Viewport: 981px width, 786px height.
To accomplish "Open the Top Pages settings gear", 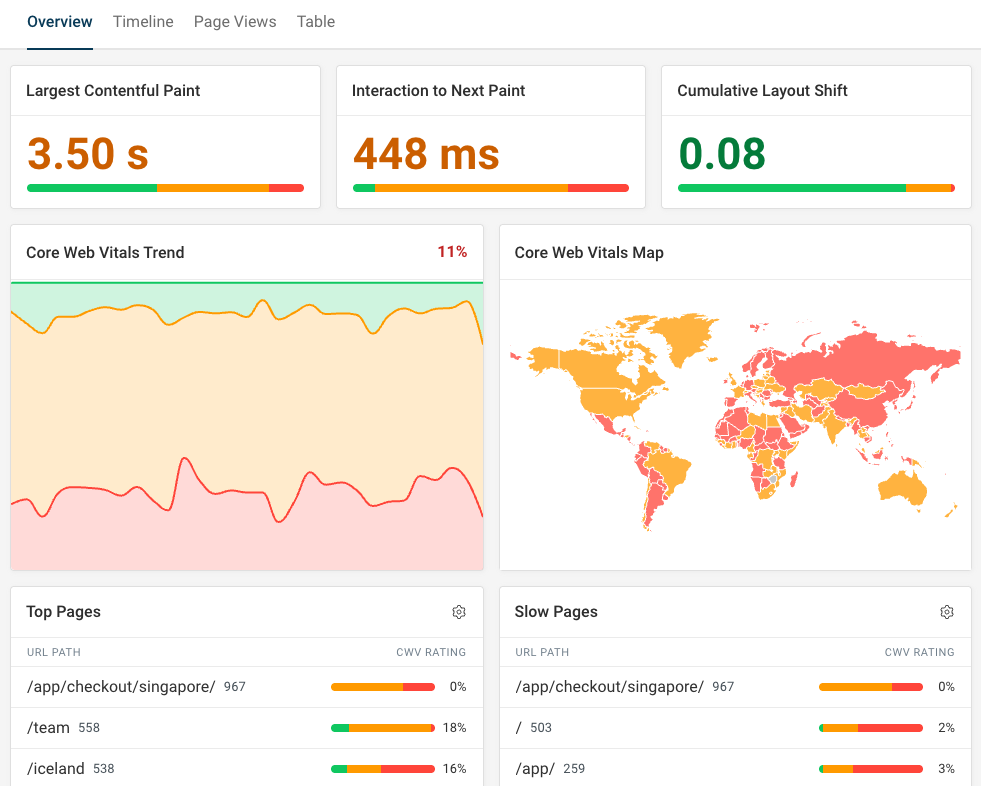I will [459, 611].
